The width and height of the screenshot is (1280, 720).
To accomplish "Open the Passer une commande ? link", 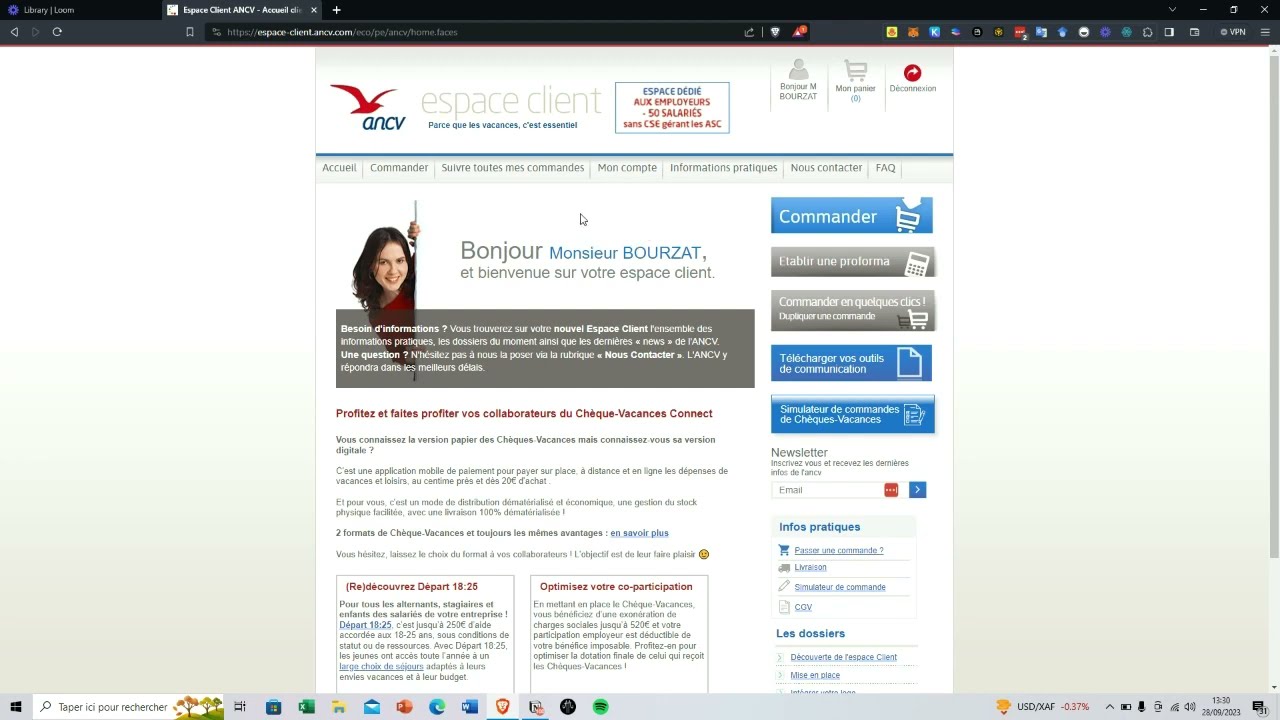I will [x=839, y=551].
